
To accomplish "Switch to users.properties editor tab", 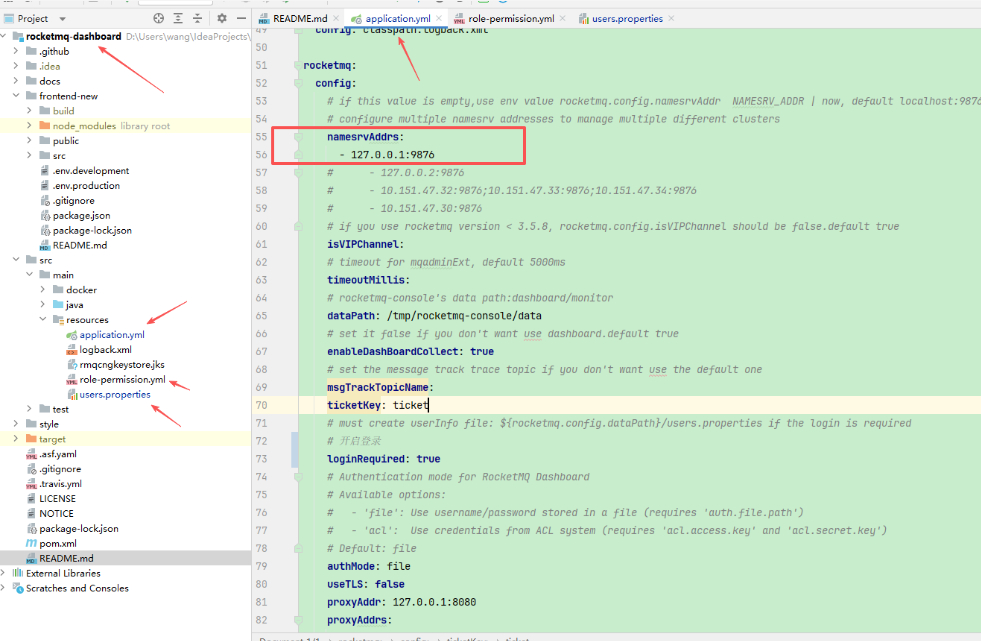I will [628, 19].
